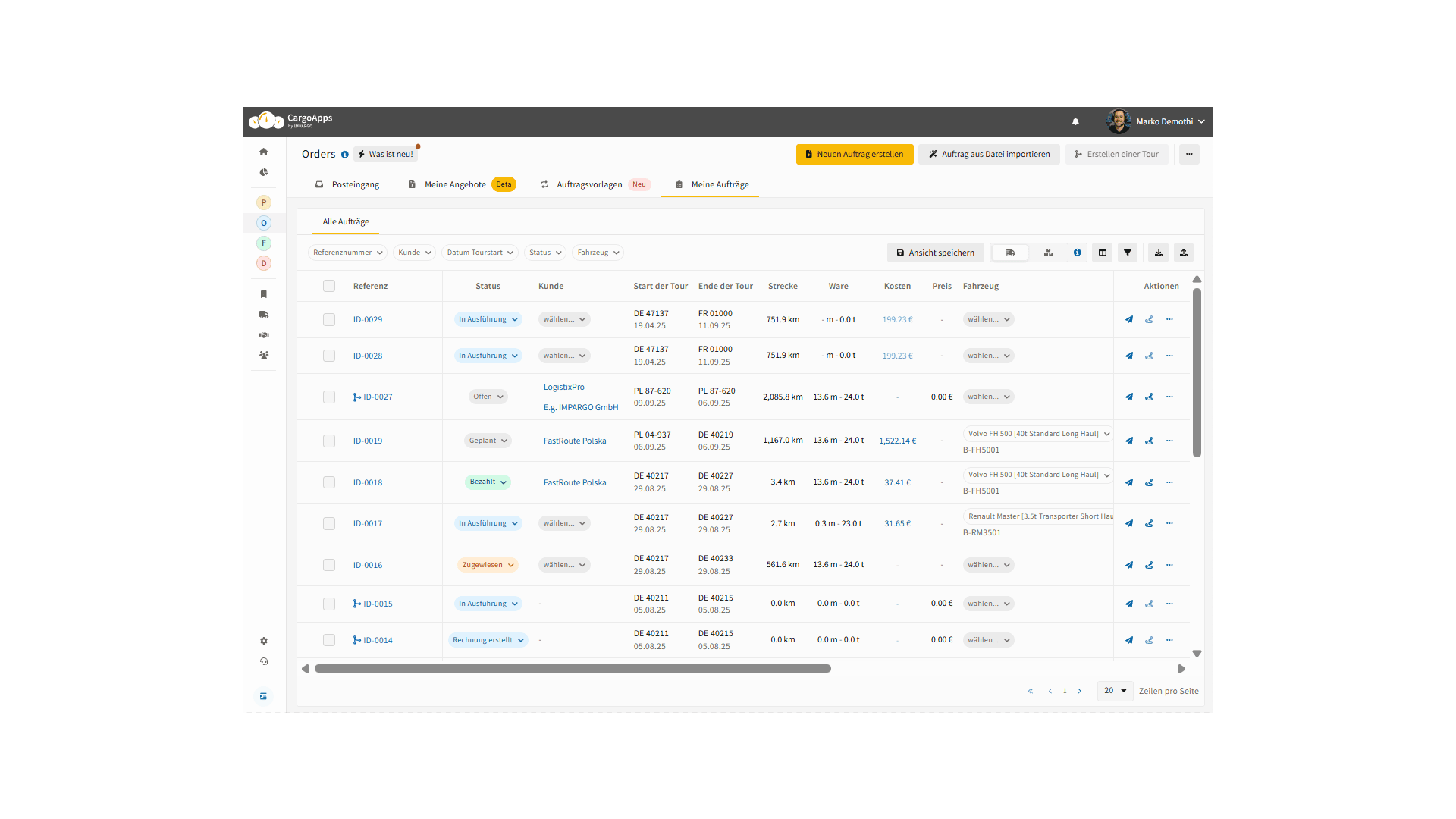Tick the checkbox for order ID-0018
The image size is (1456, 819).
click(329, 482)
